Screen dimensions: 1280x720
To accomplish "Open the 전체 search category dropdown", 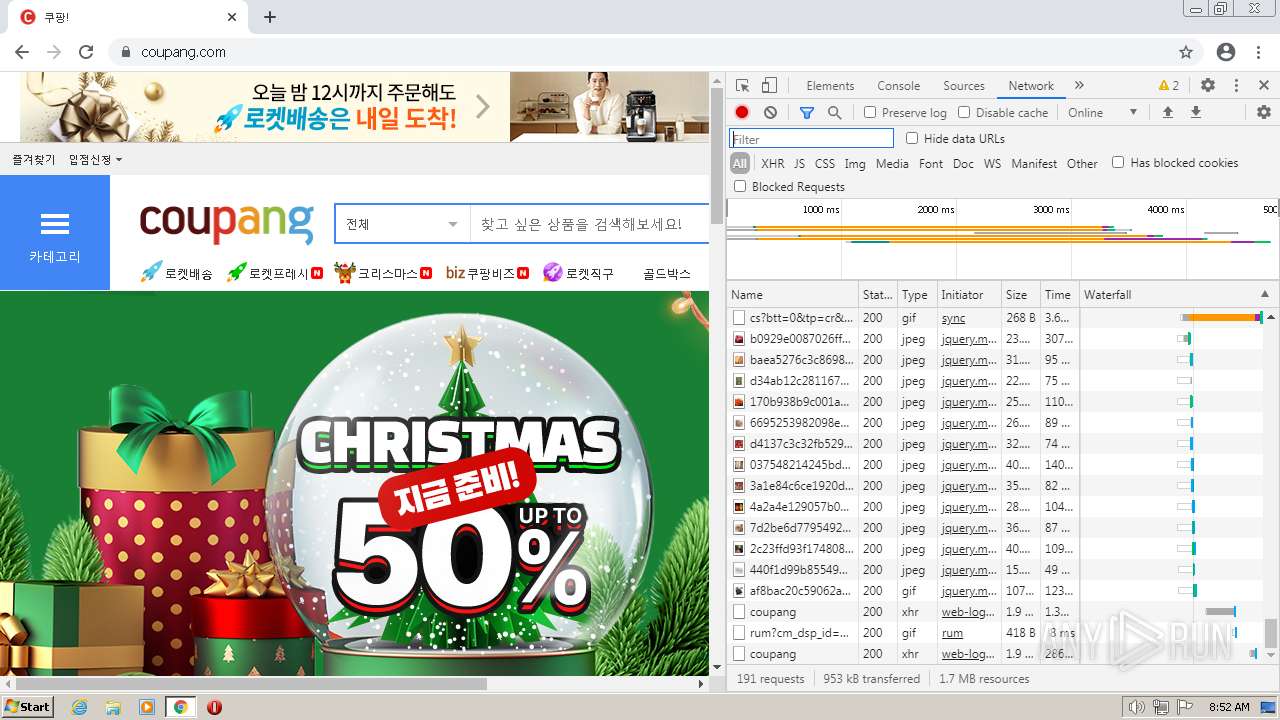I will (402, 224).
